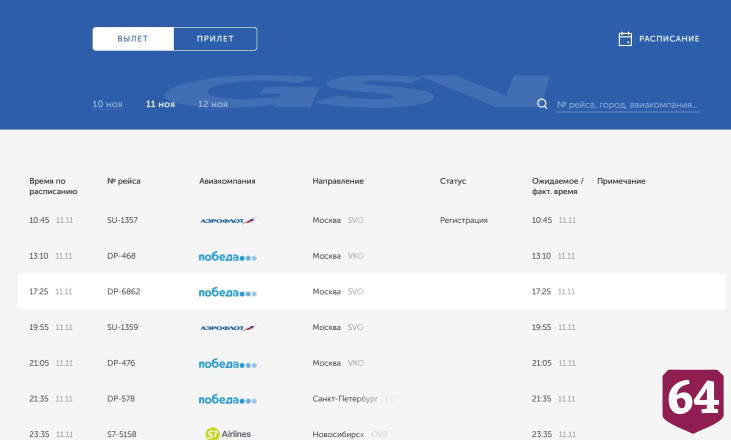Click the № рейса column header
This screenshot has height=440, width=731.
[124, 181]
